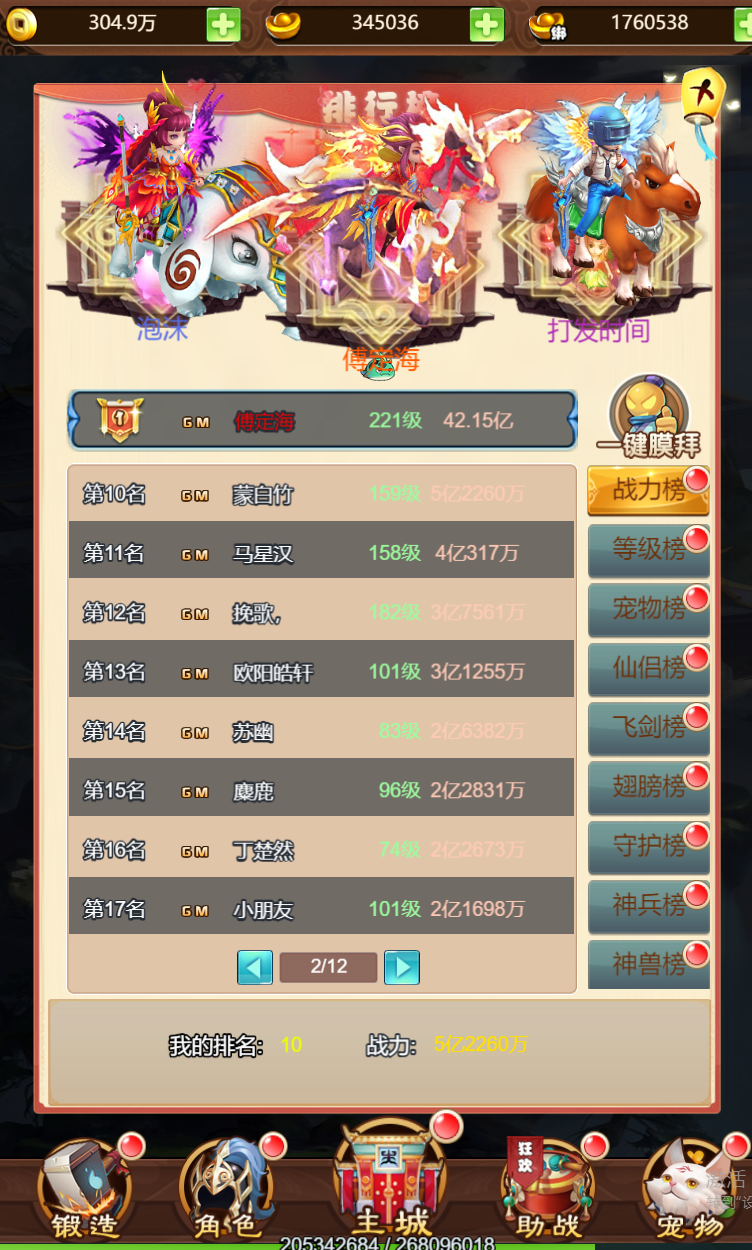Open the 飞剑榜 ranking tab
The width and height of the screenshot is (752, 1250).
click(x=648, y=728)
